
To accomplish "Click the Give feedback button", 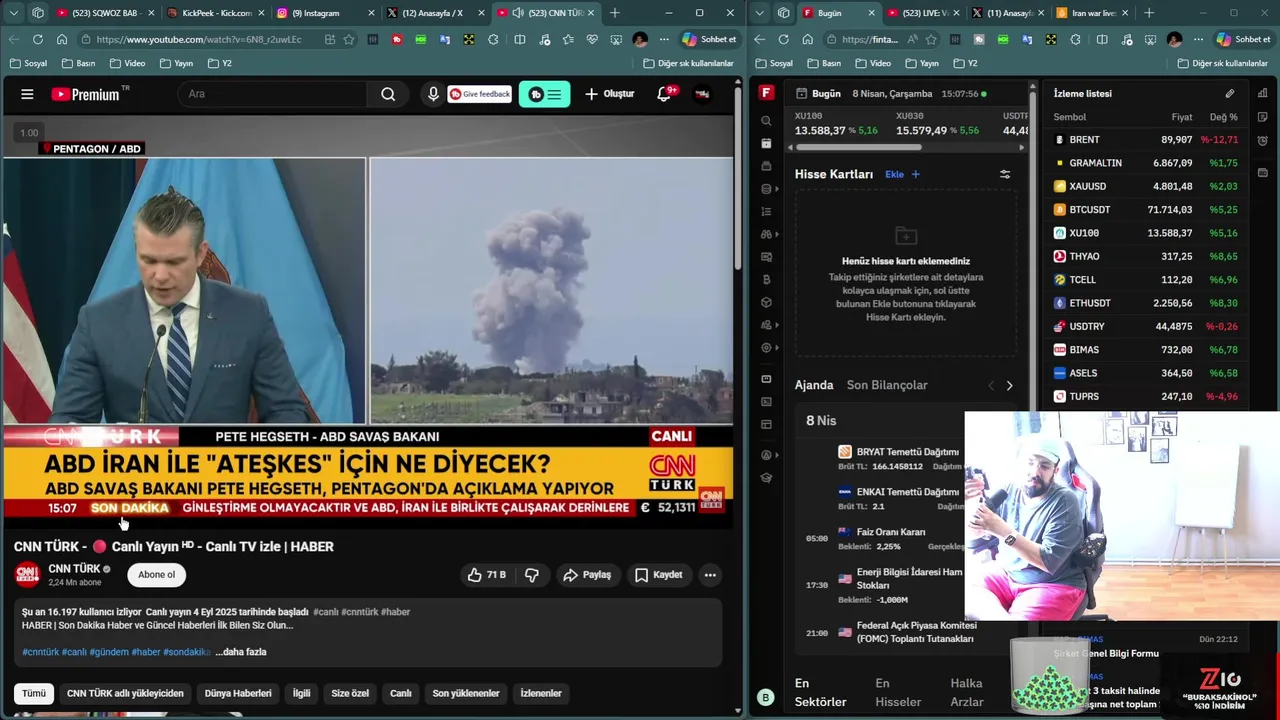I will coord(480,94).
